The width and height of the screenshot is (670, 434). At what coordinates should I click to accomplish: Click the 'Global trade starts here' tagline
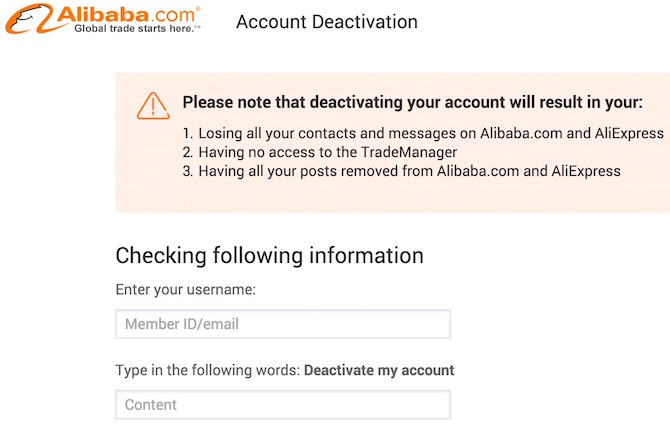click(x=137, y=29)
